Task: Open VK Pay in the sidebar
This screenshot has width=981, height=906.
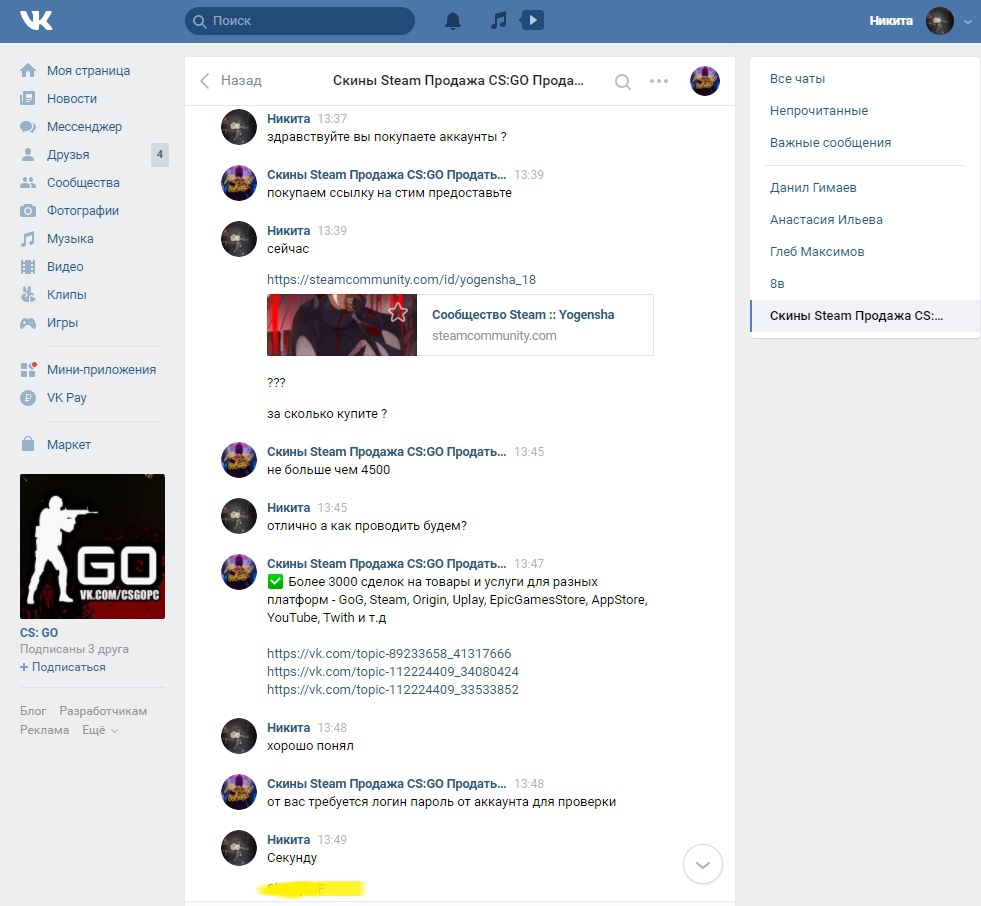Action: (x=66, y=397)
